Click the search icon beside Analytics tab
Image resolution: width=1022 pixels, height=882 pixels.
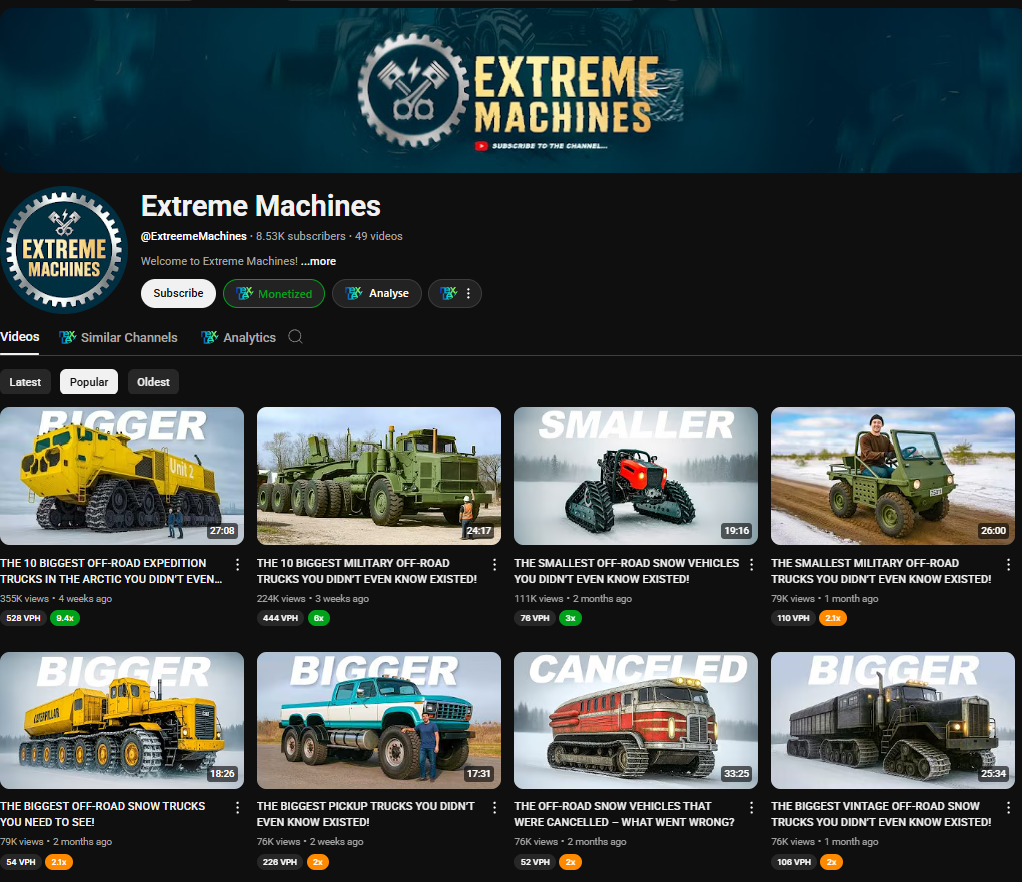tap(295, 337)
